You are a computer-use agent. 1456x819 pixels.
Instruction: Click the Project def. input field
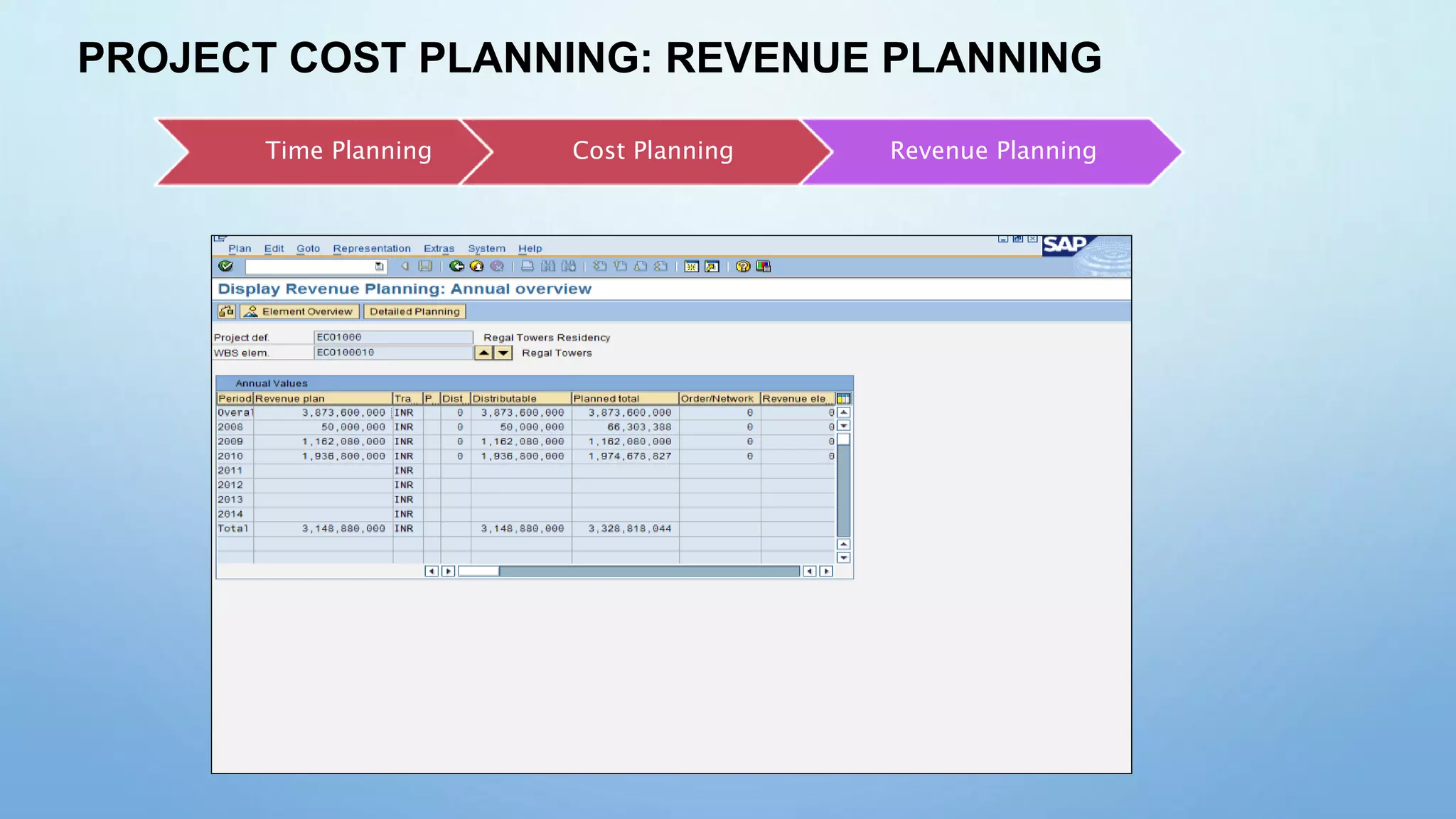click(x=392, y=337)
